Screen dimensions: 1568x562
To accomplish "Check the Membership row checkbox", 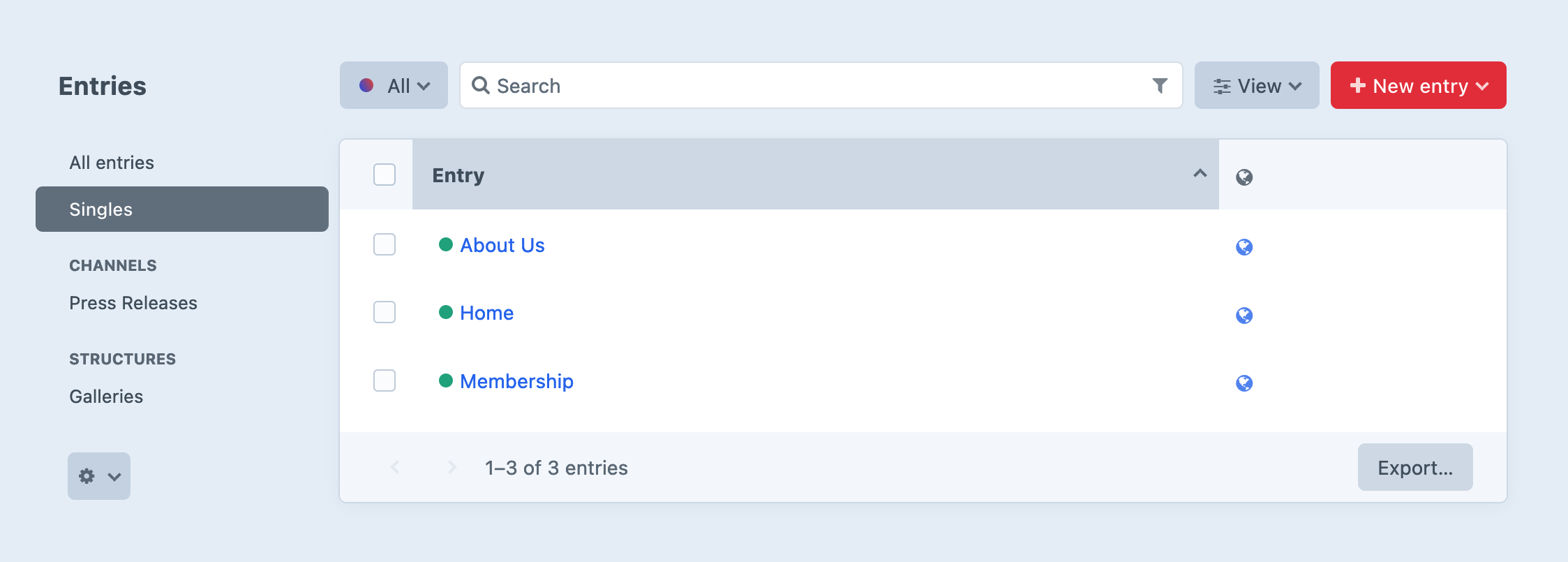I will click(x=384, y=380).
